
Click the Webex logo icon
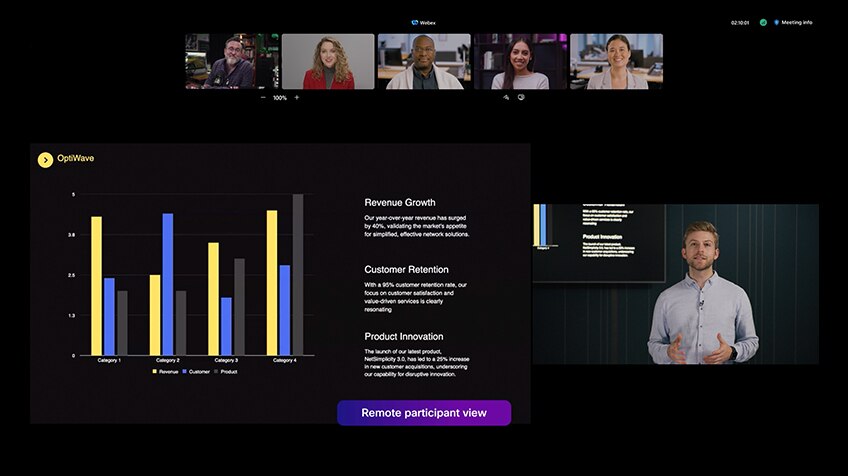pos(414,22)
